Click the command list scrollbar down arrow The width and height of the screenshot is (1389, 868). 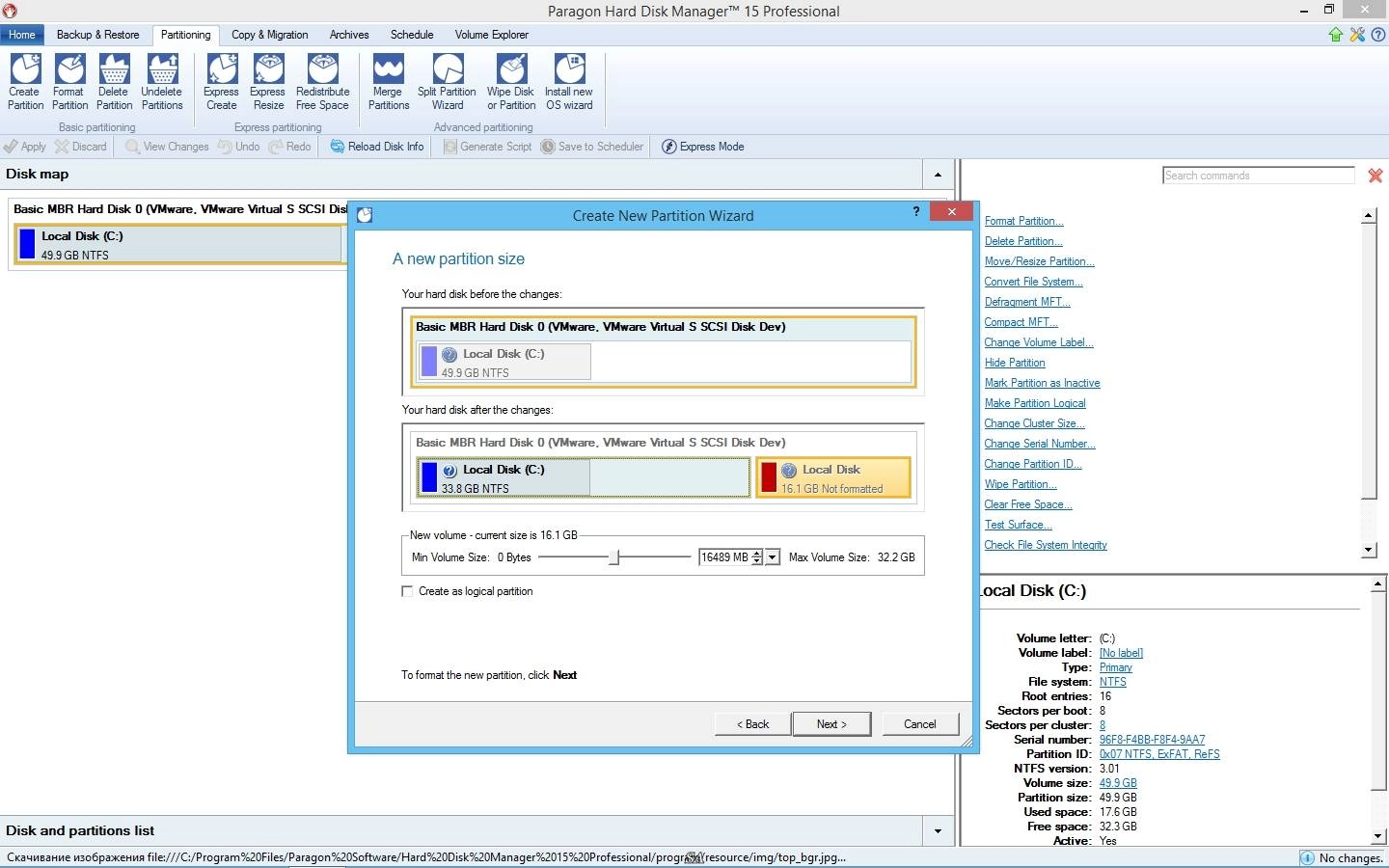click(x=1369, y=550)
